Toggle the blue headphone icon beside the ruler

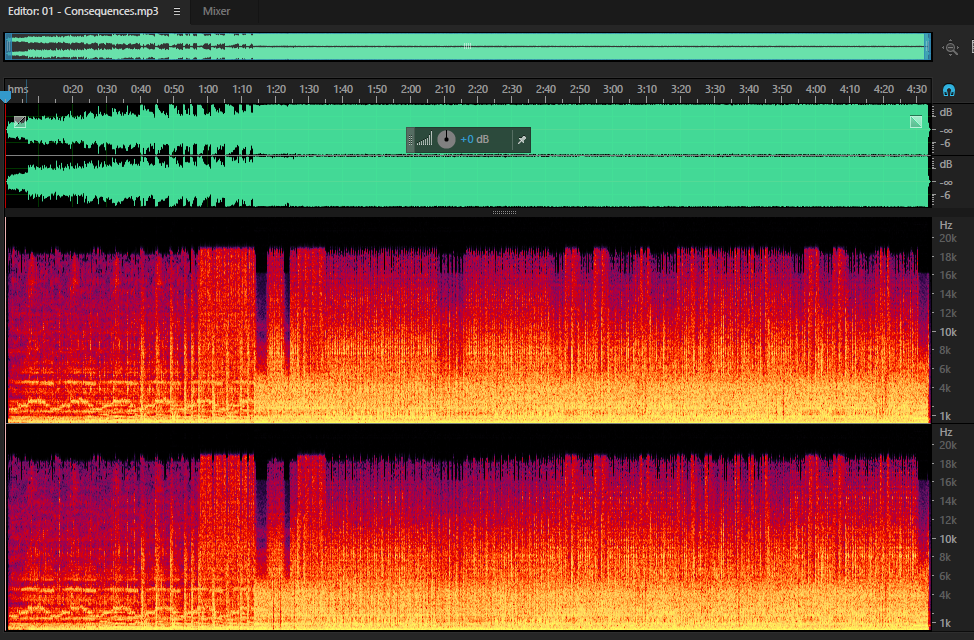tap(949, 91)
